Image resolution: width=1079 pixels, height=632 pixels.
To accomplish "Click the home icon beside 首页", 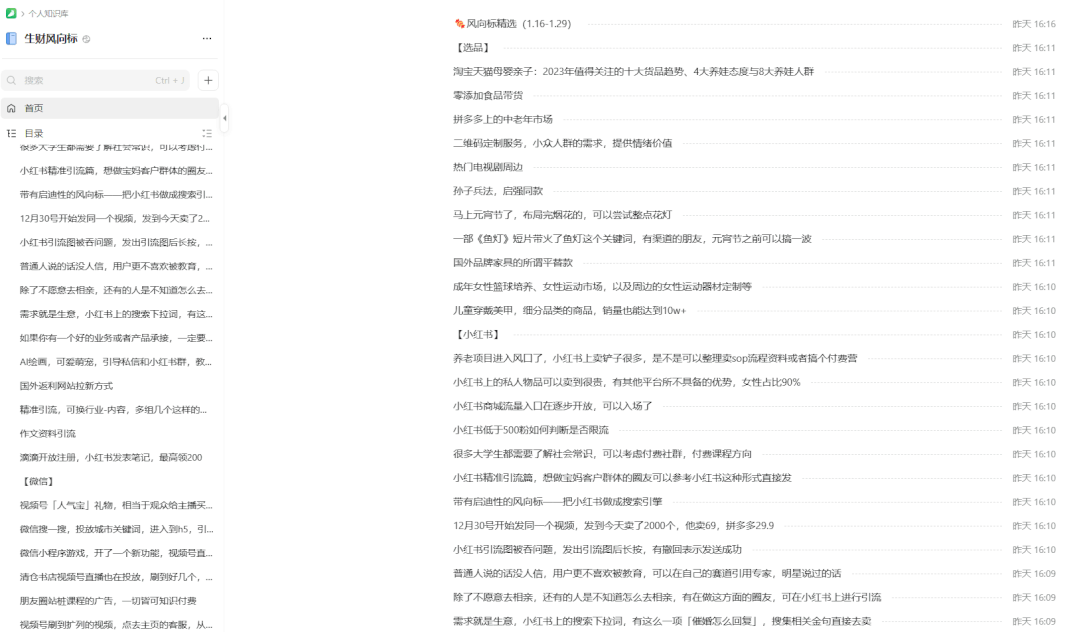I will pyautogui.click(x=11, y=108).
